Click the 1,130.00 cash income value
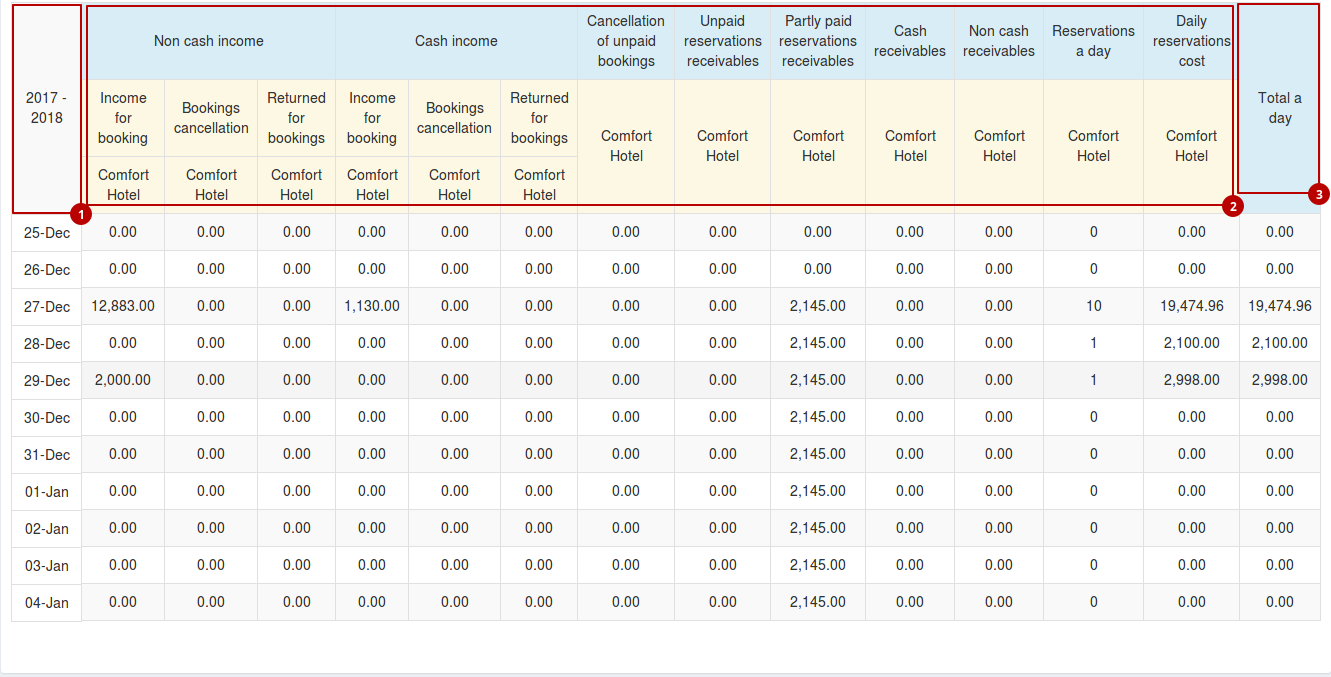This screenshot has height=677, width=1331. [x=372, y=306]
